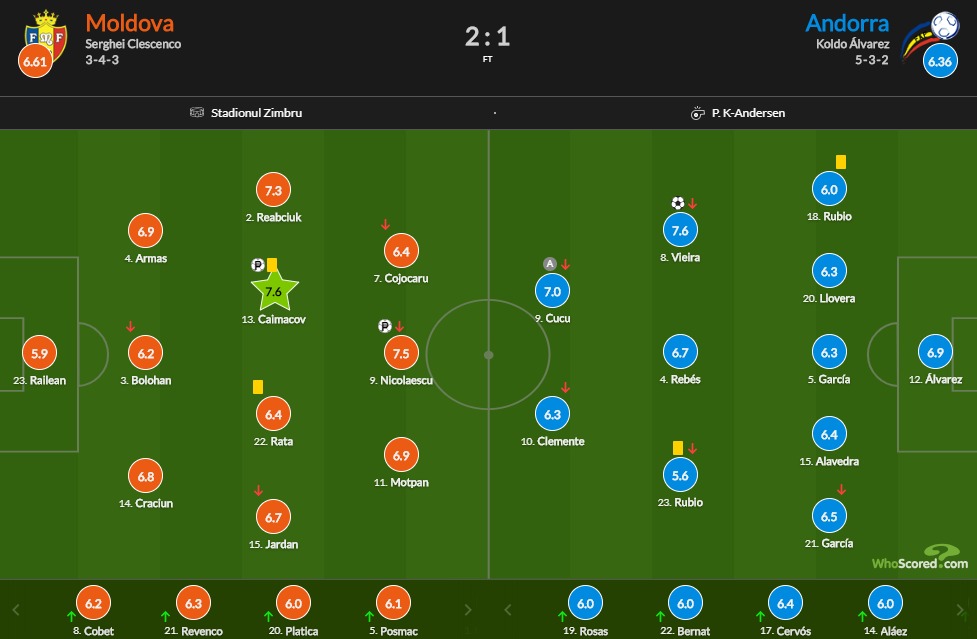Click the Moldova team crest icon
Viewport: 977px width, 639px height.
click(45, 36)
